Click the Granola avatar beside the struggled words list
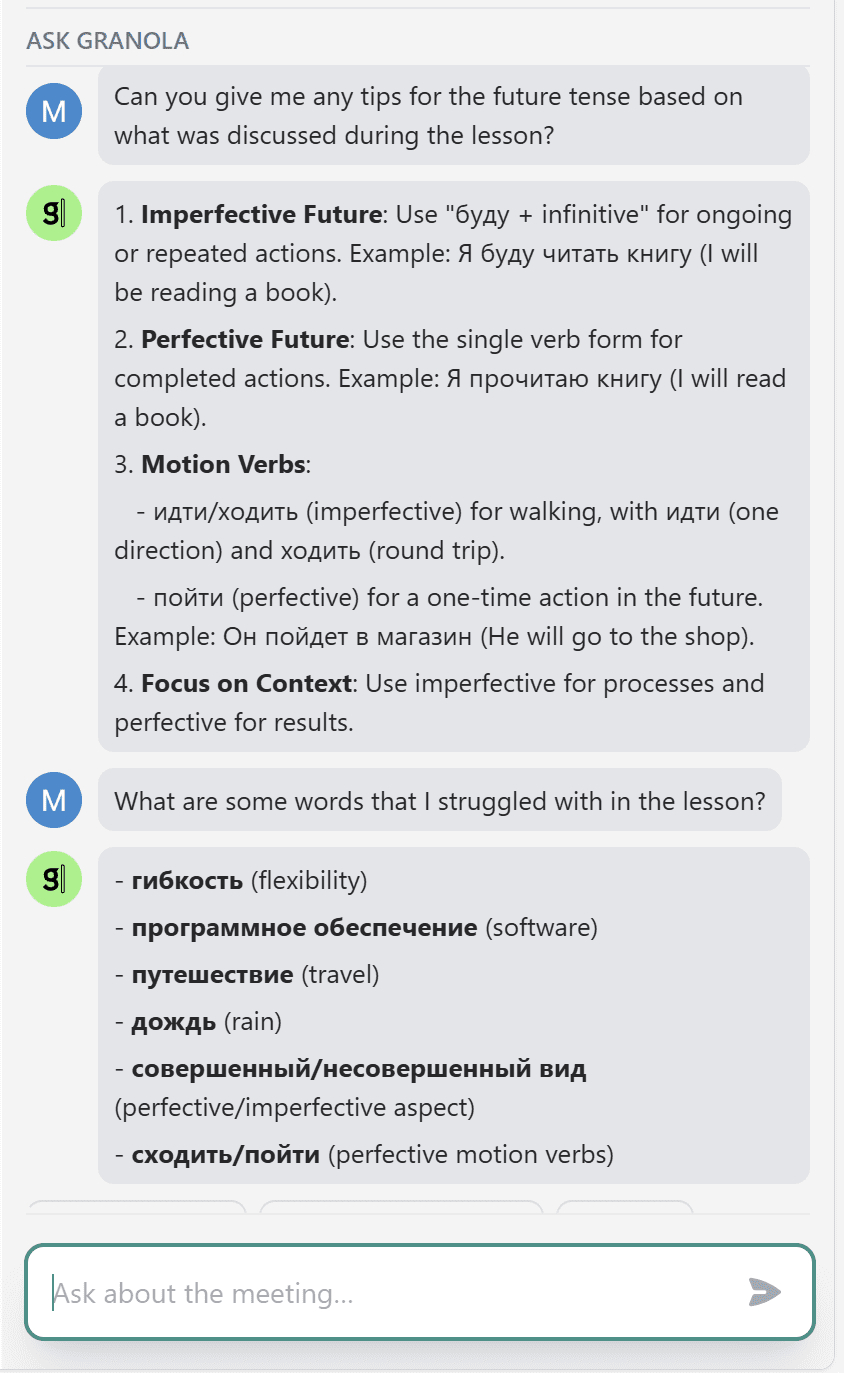The image size is (844, 1373). (x=54, y=879)
